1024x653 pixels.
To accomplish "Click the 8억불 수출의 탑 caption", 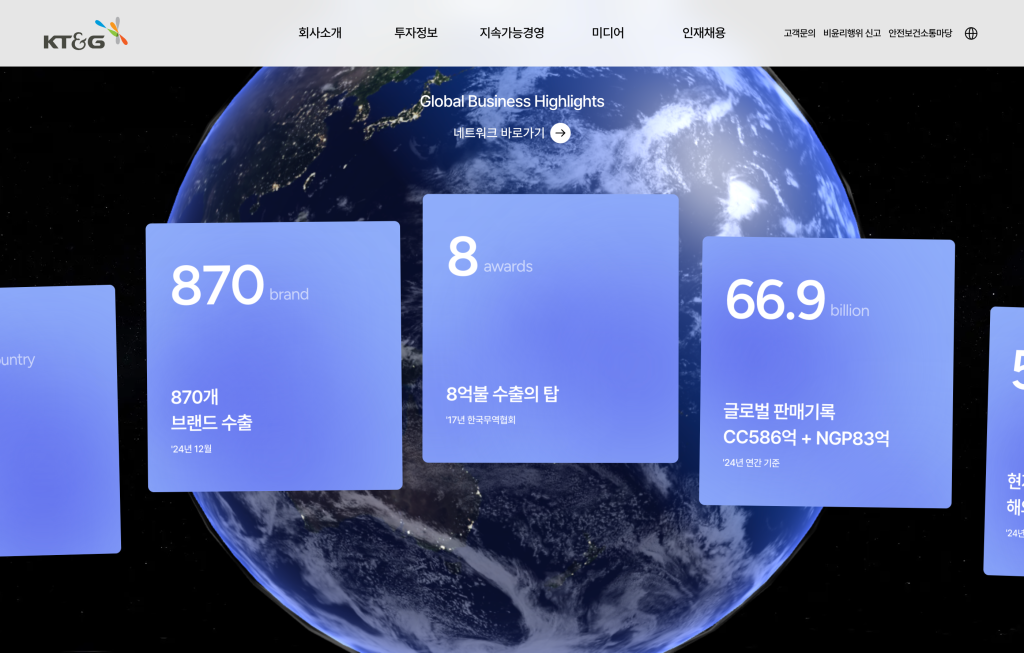I will 502,394.
